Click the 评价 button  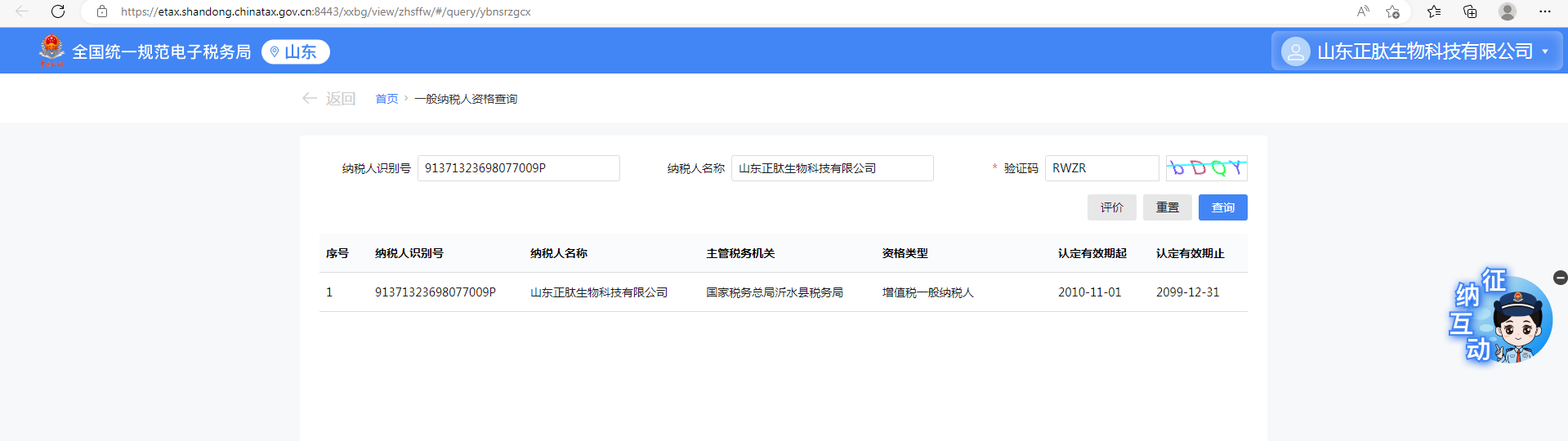[1111, 207]
